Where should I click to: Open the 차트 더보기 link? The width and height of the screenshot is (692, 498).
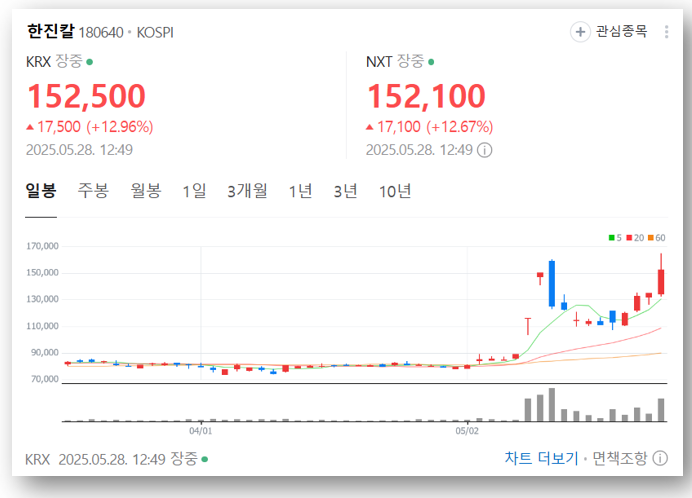coord(541,458)
